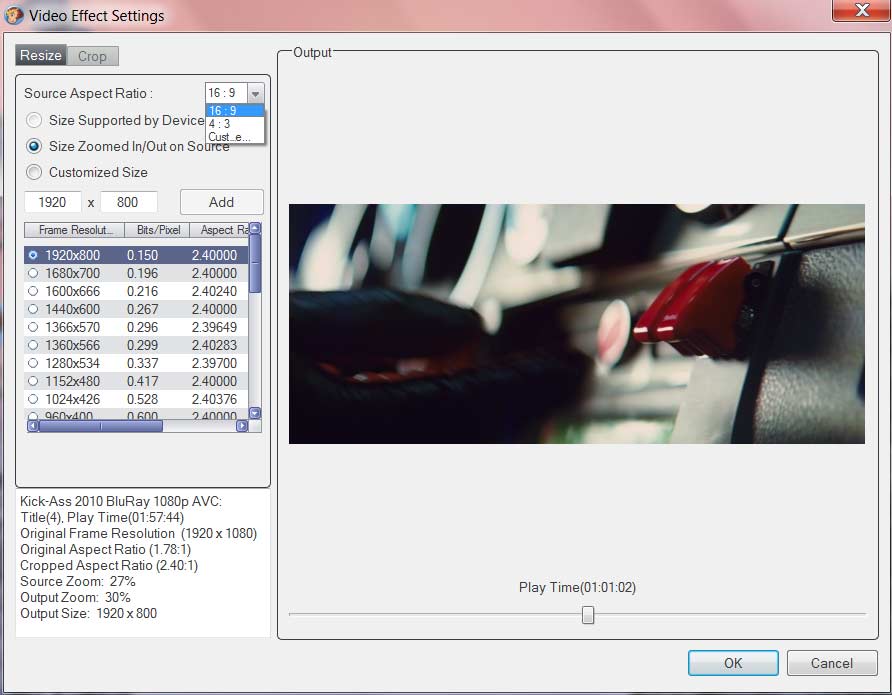Image resolution: width=892 pixels, height=695 pixels.
Task: Choose 4 : 3 in the aspect ratio list
Action: coord(234,123)
